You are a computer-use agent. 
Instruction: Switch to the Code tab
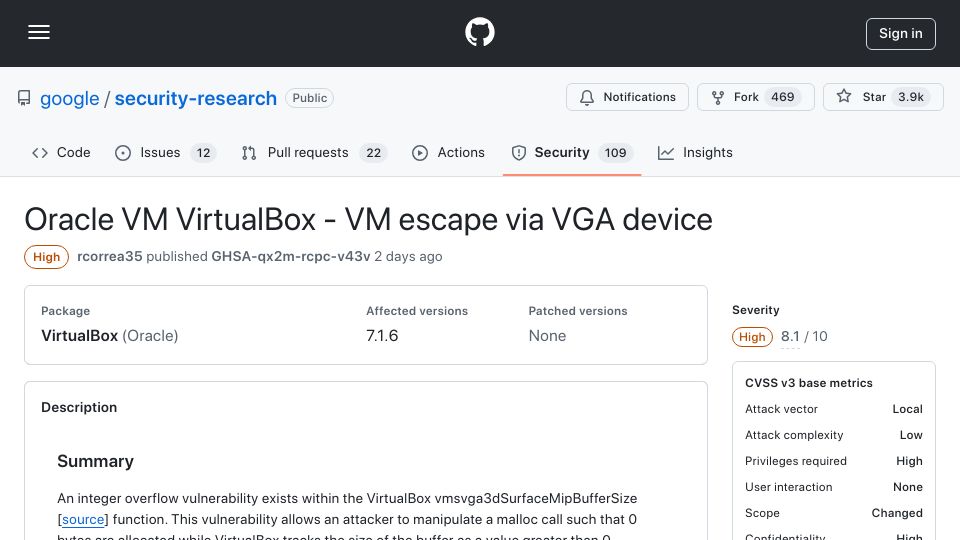61,152
